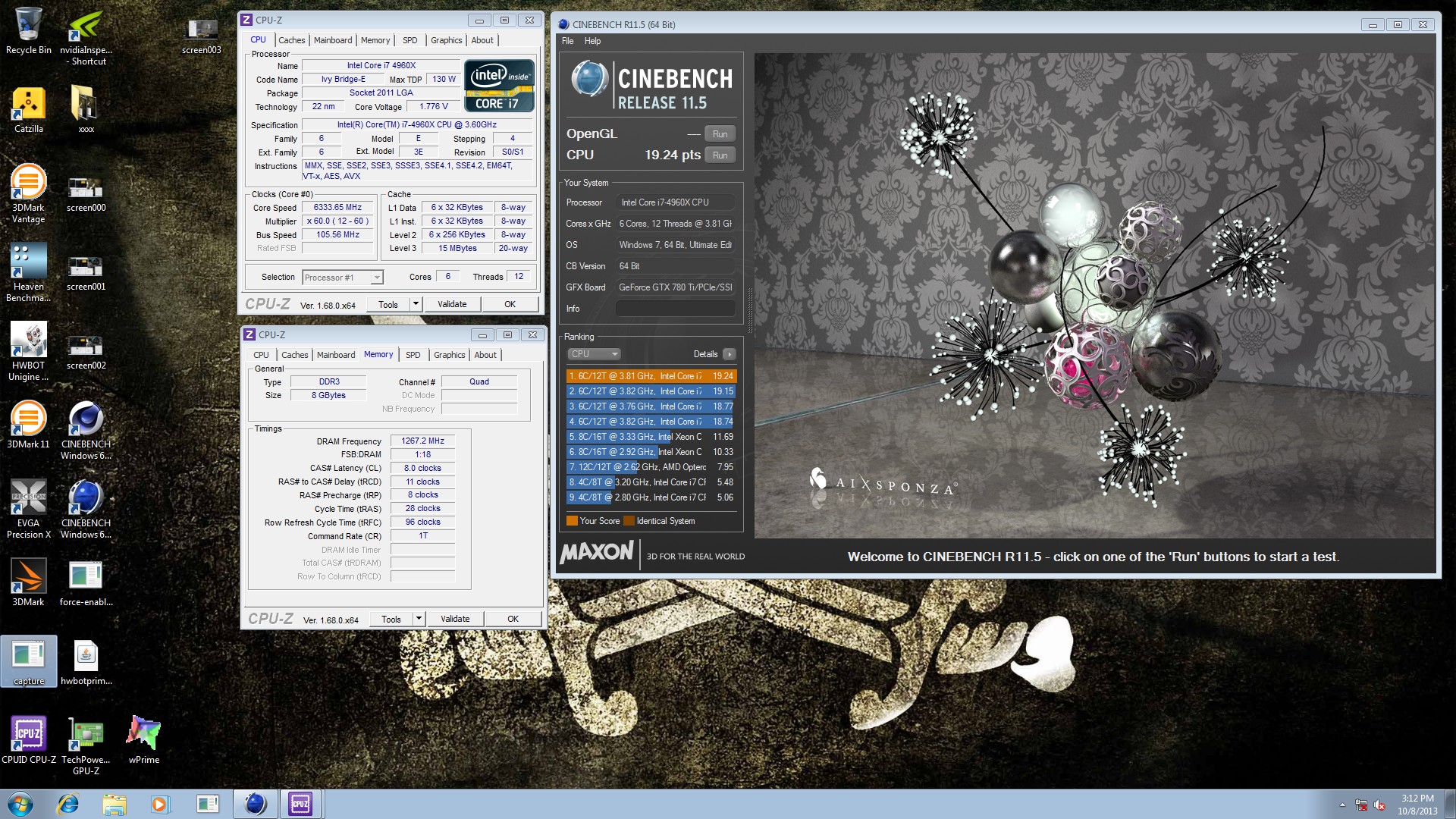Screen dimensions: 1456x819
Task: Open Graphics tab in the upper CPU-Z window
Action: click(x=446, y=40)
